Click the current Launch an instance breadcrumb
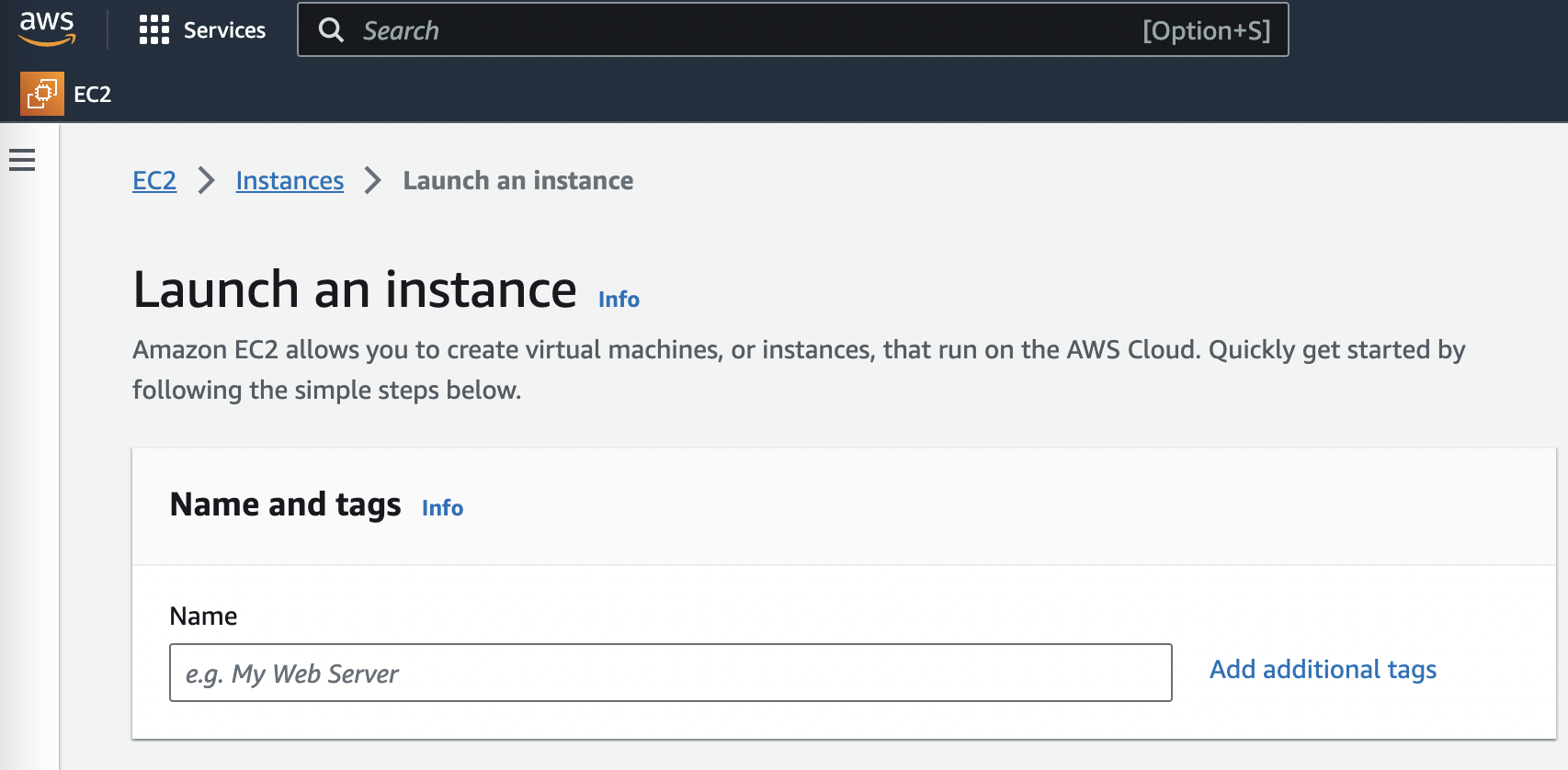Image resolution: width=1568 pixels, height=770 pixels. coord(517,181)
